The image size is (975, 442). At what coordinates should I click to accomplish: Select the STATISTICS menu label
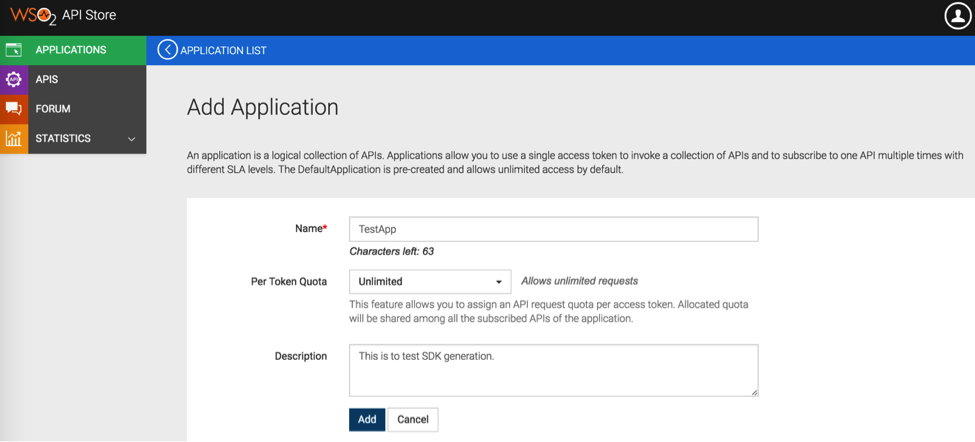coord(63,139)
